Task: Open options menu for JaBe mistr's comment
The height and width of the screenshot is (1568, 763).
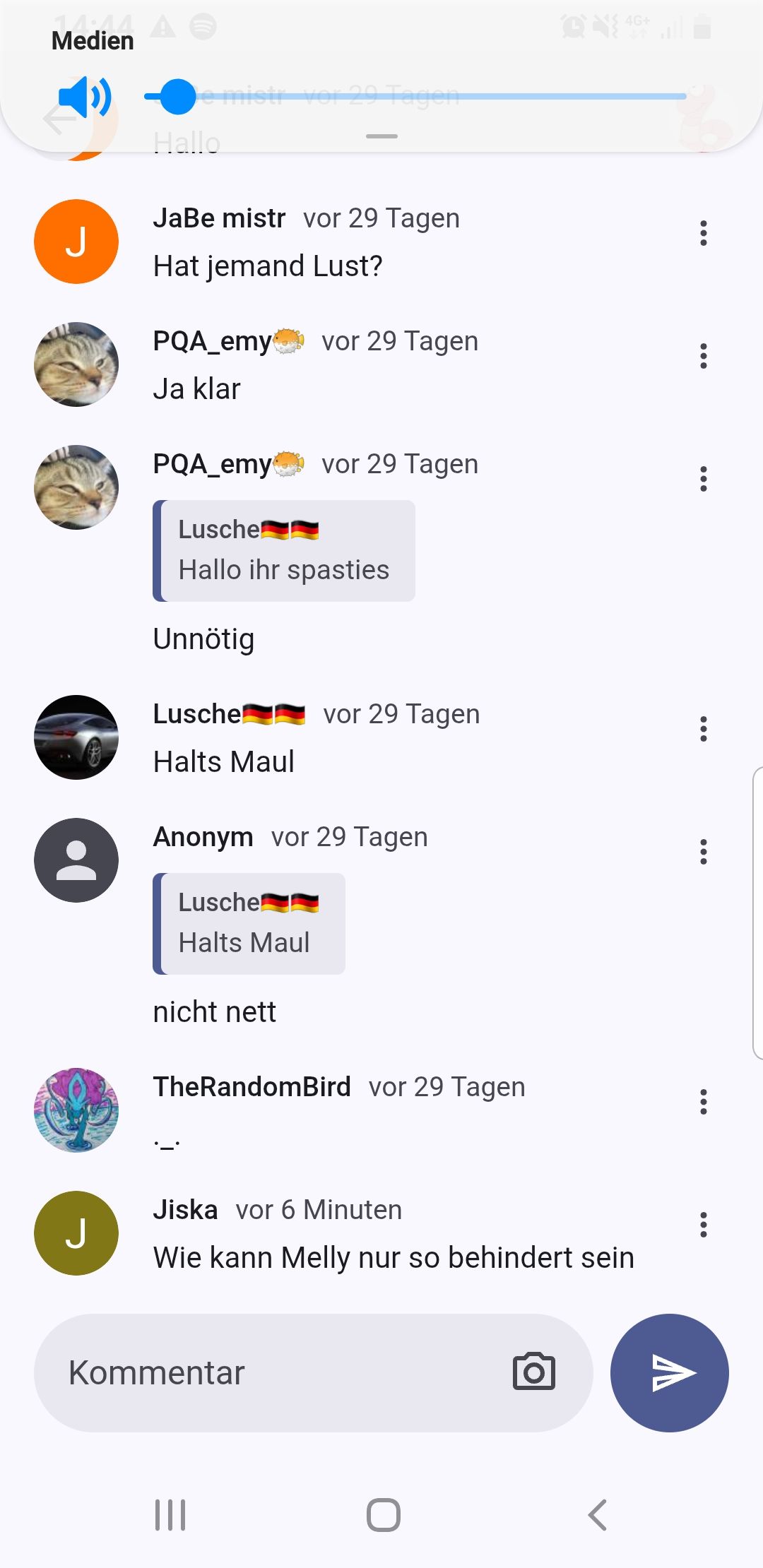Action: tap(703, 233)
